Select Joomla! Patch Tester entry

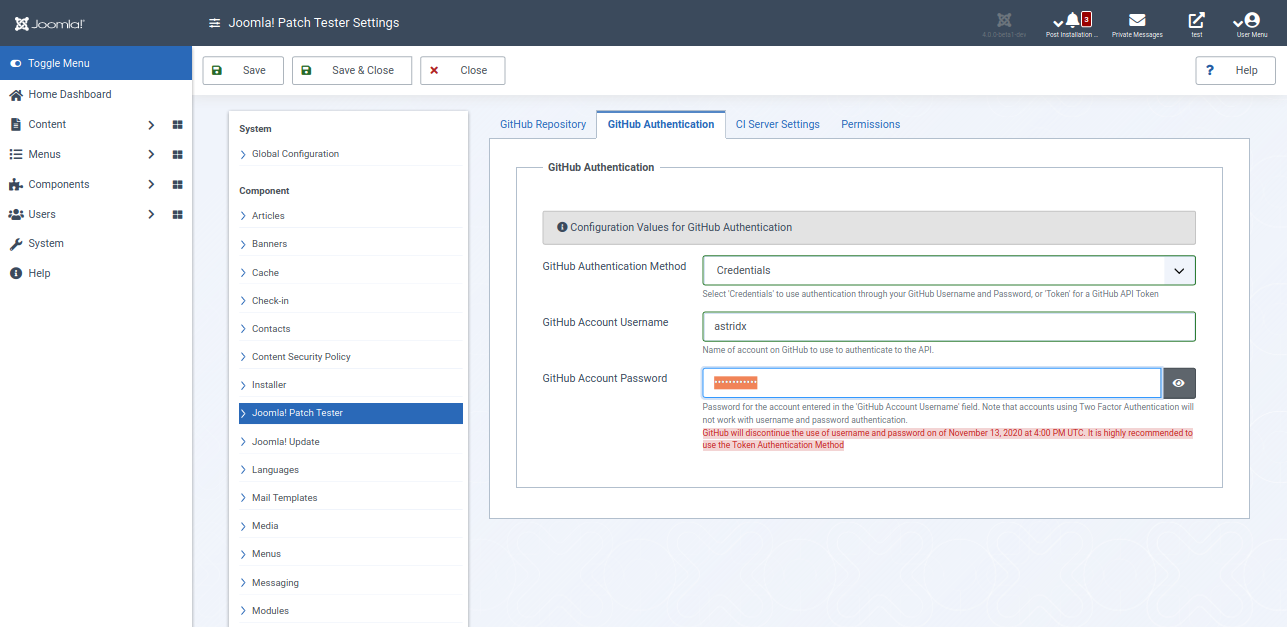[351, 413]
